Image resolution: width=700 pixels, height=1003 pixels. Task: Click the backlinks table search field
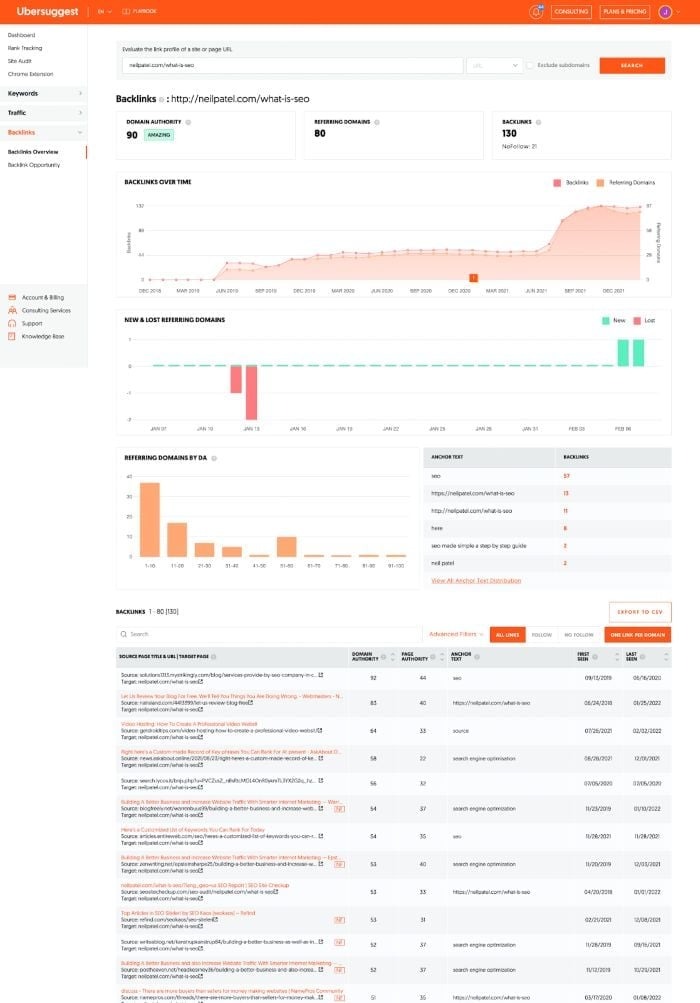click(269, 634)
